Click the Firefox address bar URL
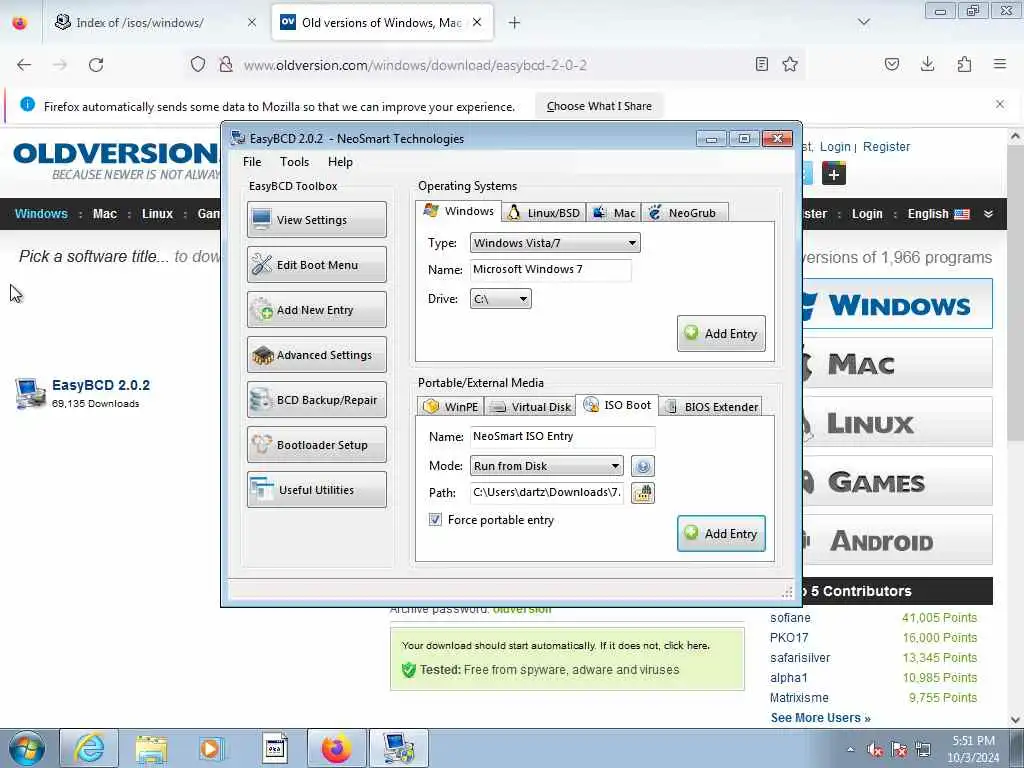Screen dimensions: 1024x768 [415, 65]
